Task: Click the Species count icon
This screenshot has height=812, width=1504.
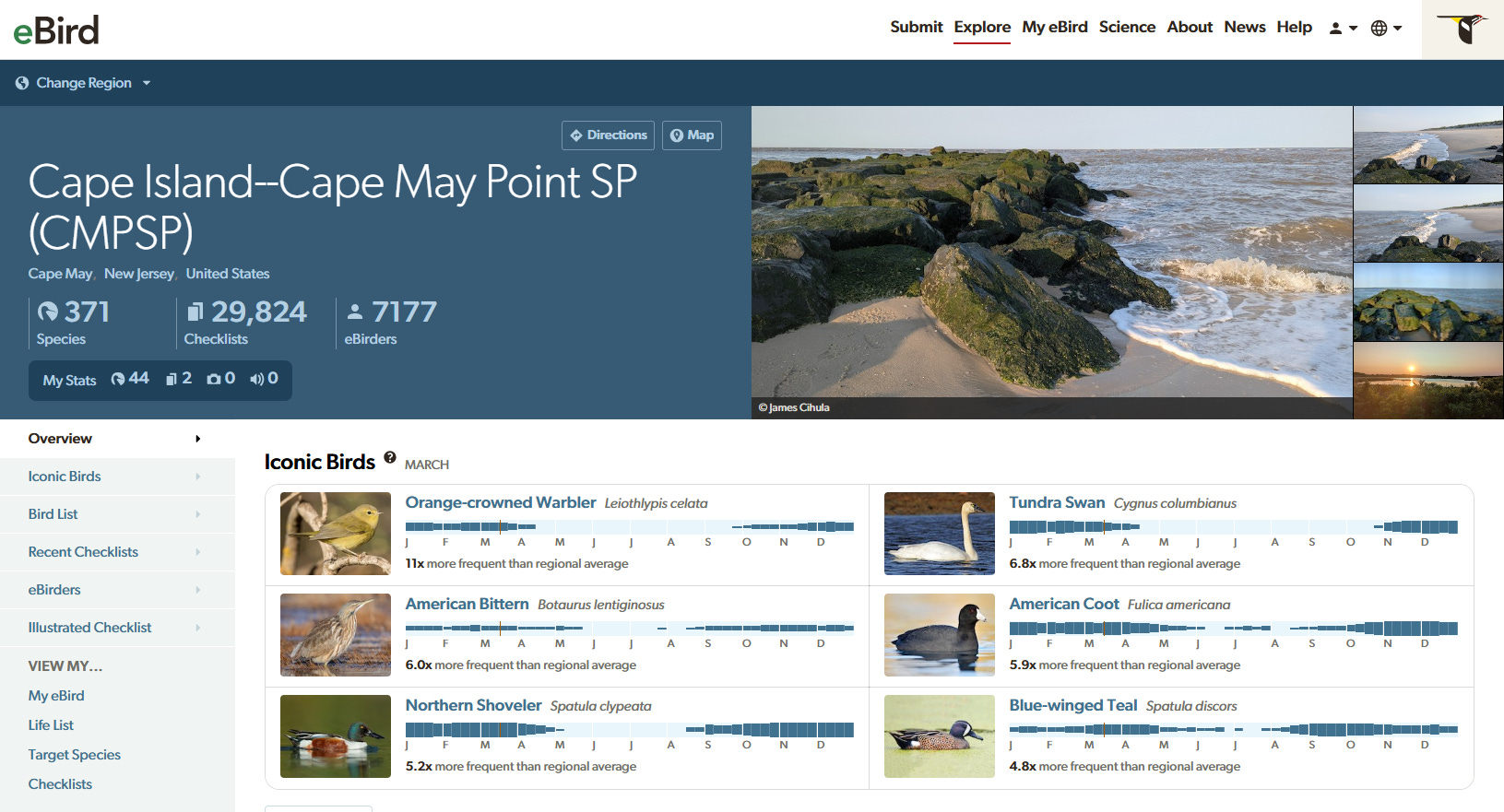Action: click(x=47, y=312)
